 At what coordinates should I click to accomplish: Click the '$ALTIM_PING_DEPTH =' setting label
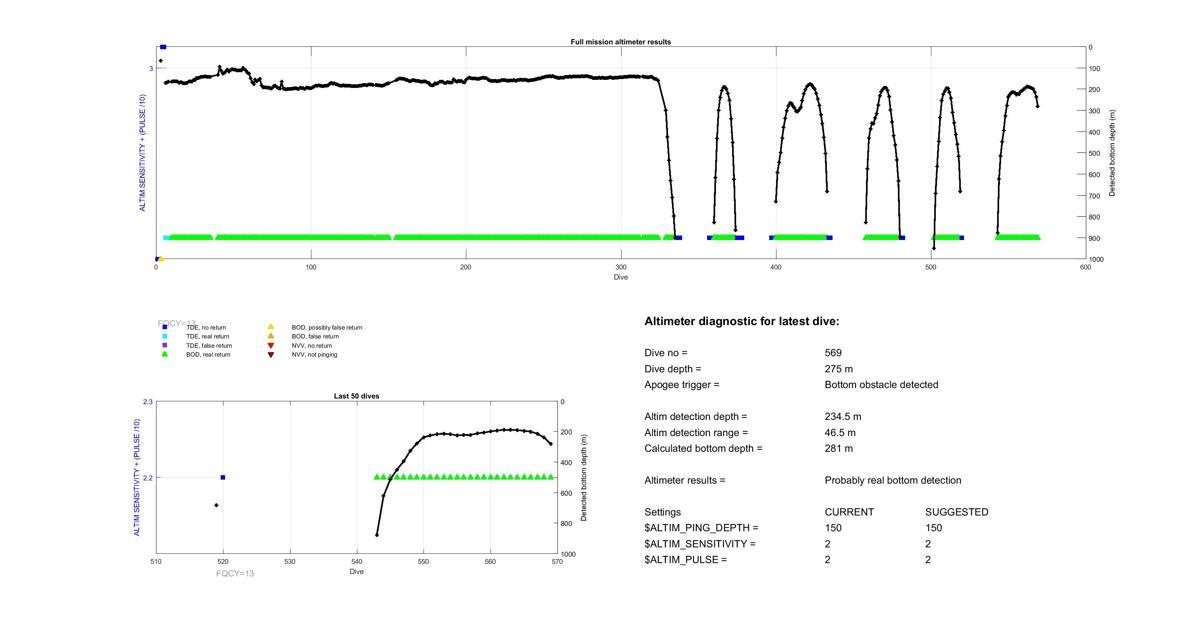click(x=701, y=528)
